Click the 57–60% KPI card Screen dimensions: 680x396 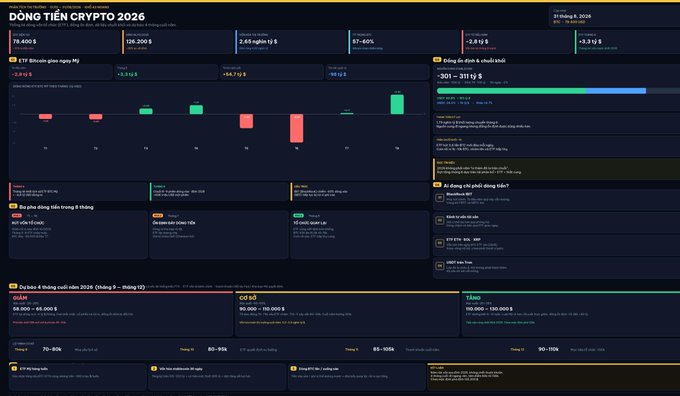click(x=404, y=42)
